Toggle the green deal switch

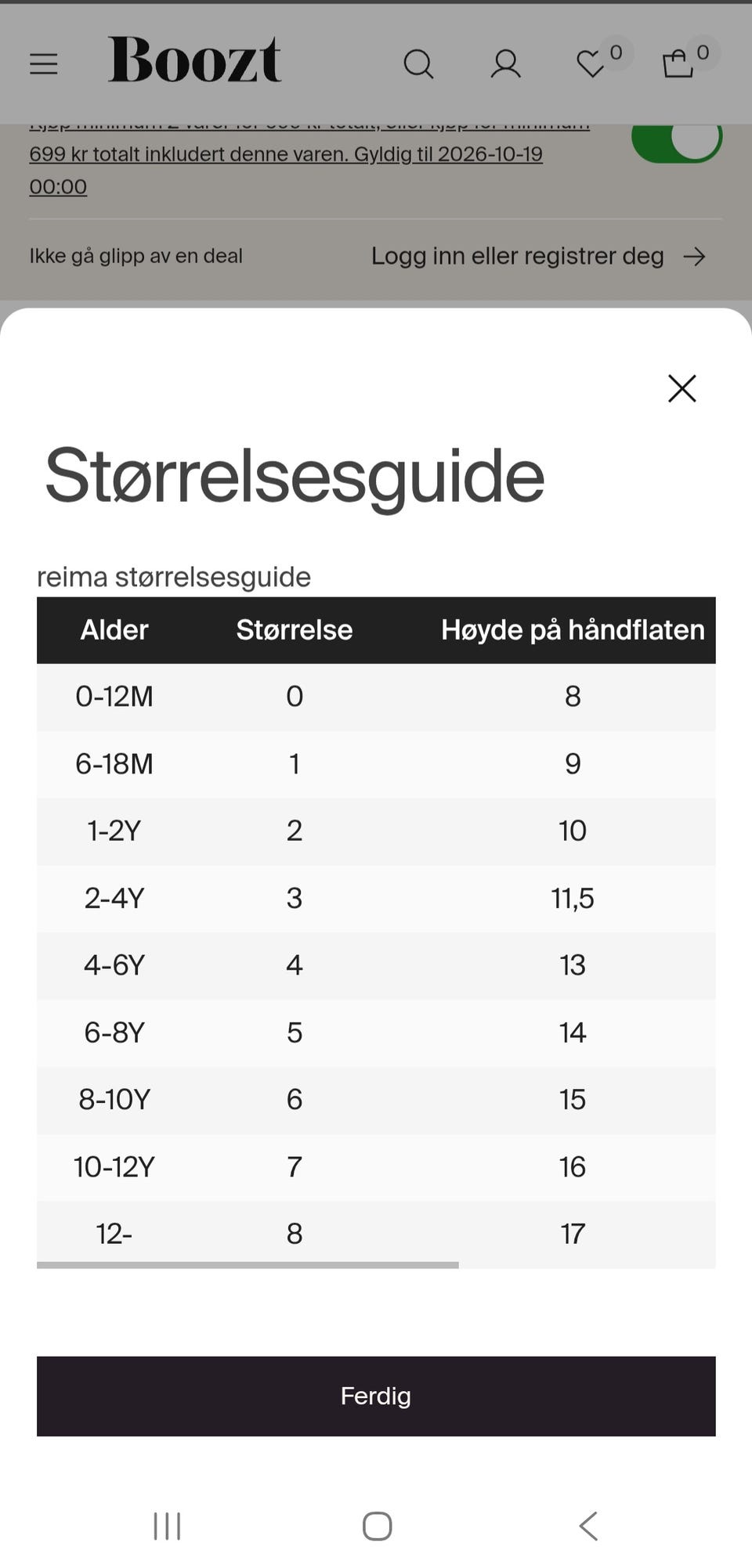click(x=677, y=139)
